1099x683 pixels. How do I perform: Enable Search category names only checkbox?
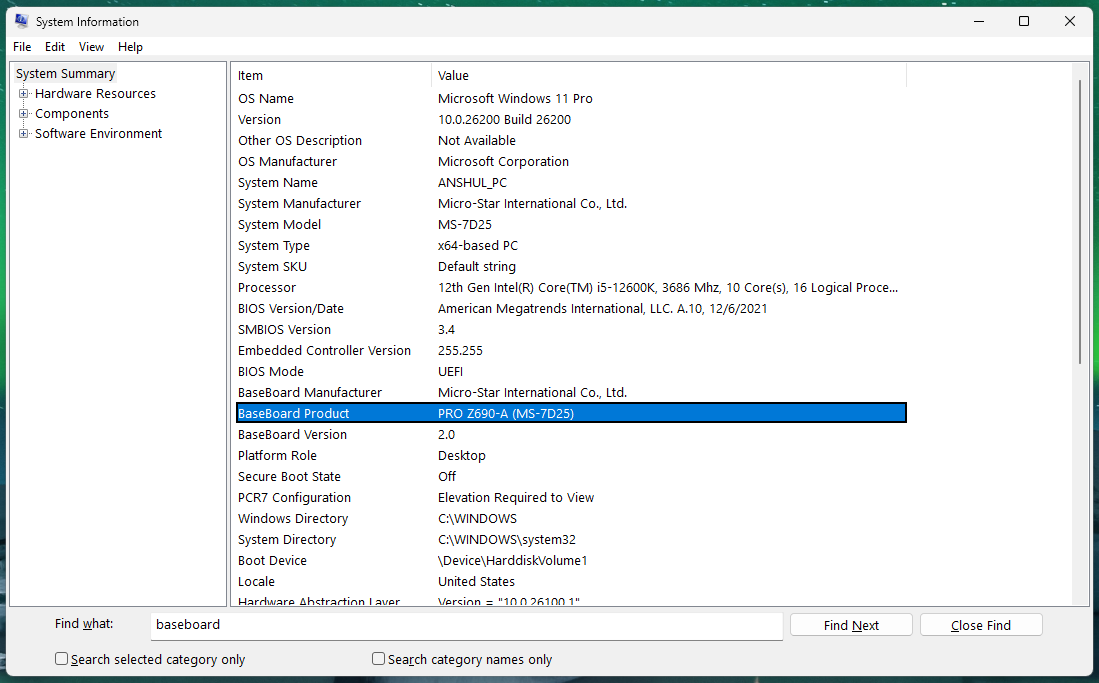378,658
